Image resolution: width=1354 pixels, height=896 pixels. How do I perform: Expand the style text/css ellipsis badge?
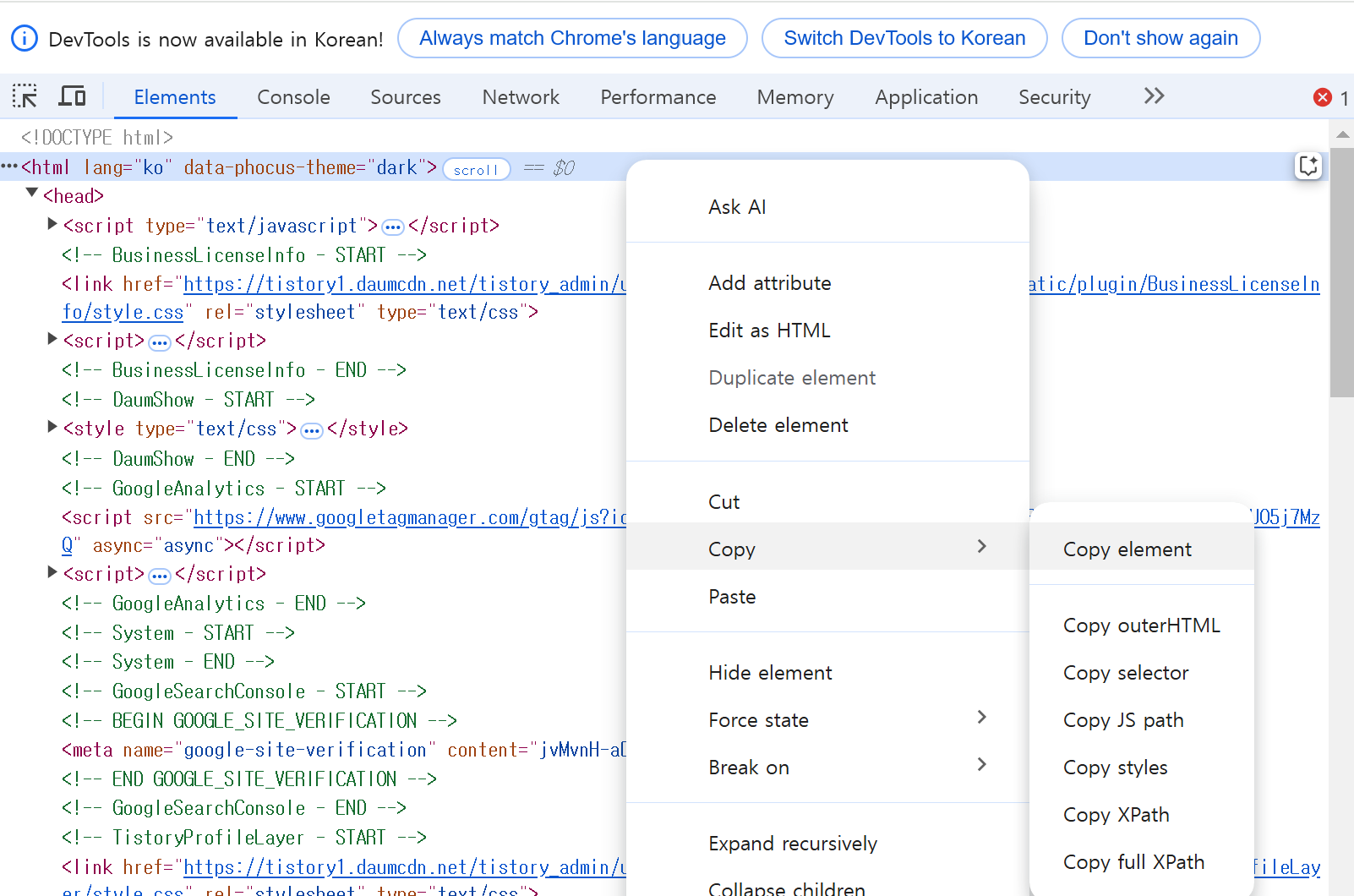click(x=312, y=430)
